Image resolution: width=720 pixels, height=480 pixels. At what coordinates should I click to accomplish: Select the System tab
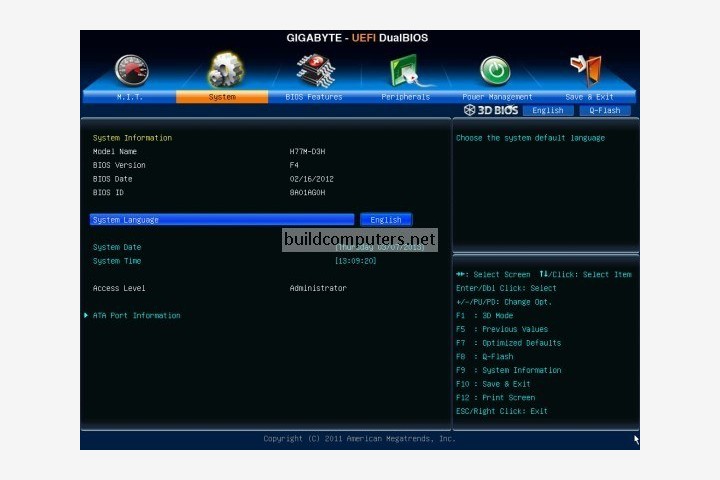(222, 97)
